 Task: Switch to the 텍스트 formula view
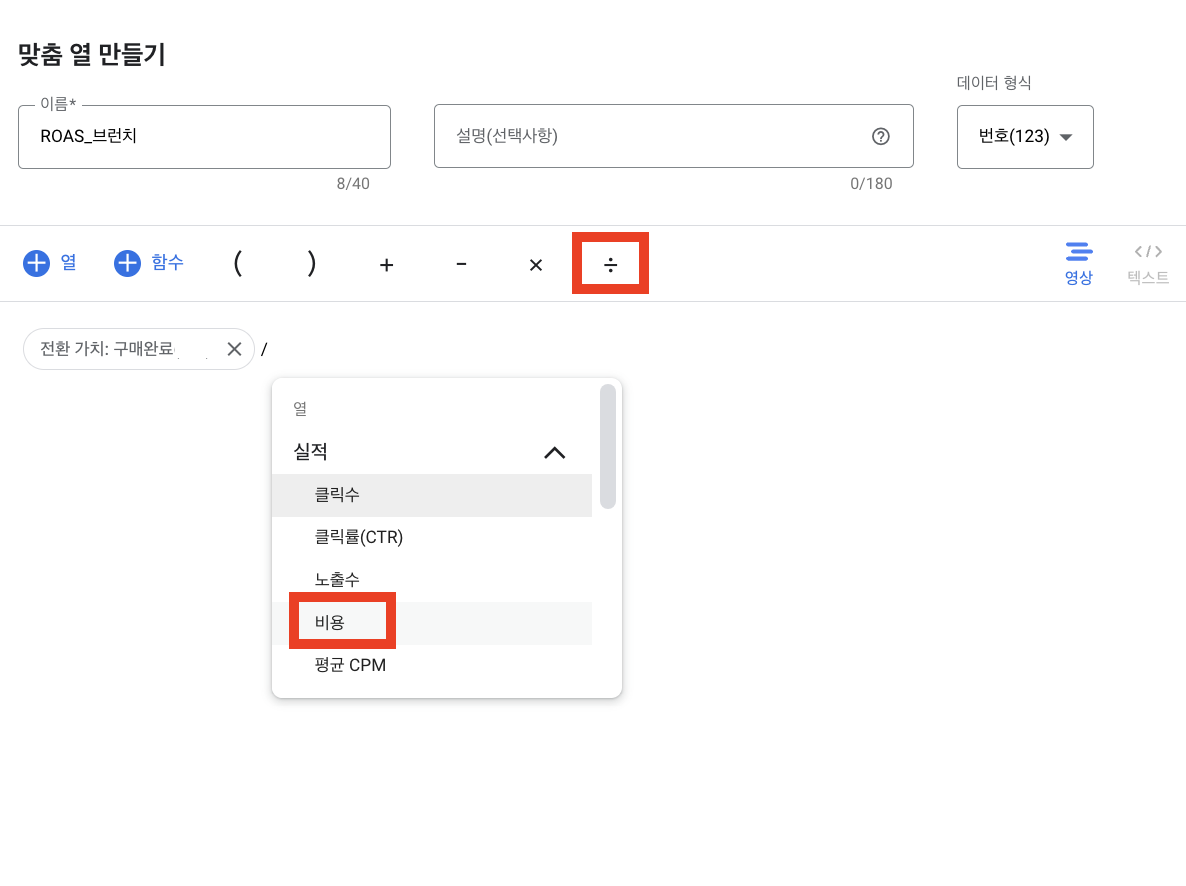coord(1146,263)
